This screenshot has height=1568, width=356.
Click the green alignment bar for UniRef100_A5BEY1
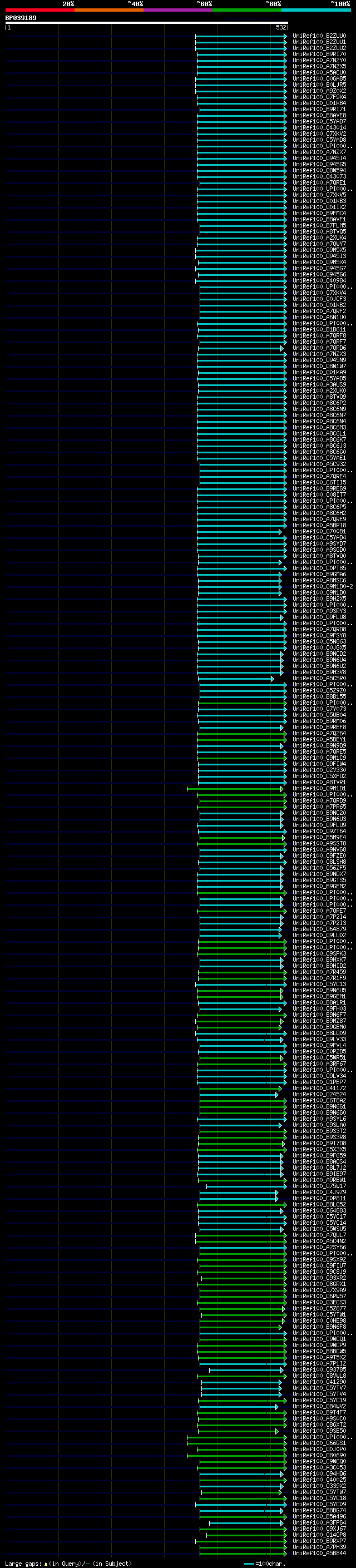pos(243,740)
